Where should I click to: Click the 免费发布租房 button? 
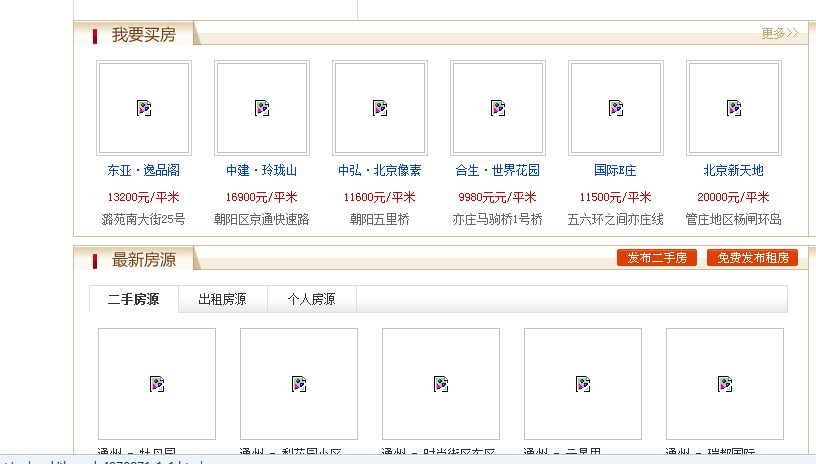click(753, 257)
